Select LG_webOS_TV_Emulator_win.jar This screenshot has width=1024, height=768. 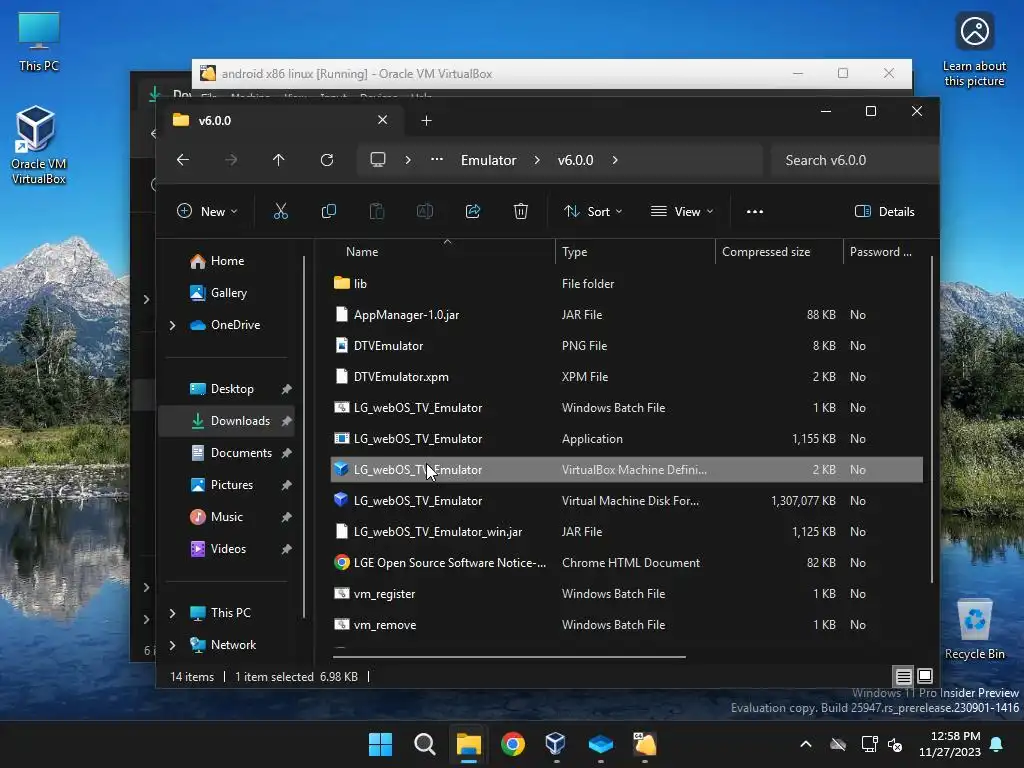tap(627, 532)
